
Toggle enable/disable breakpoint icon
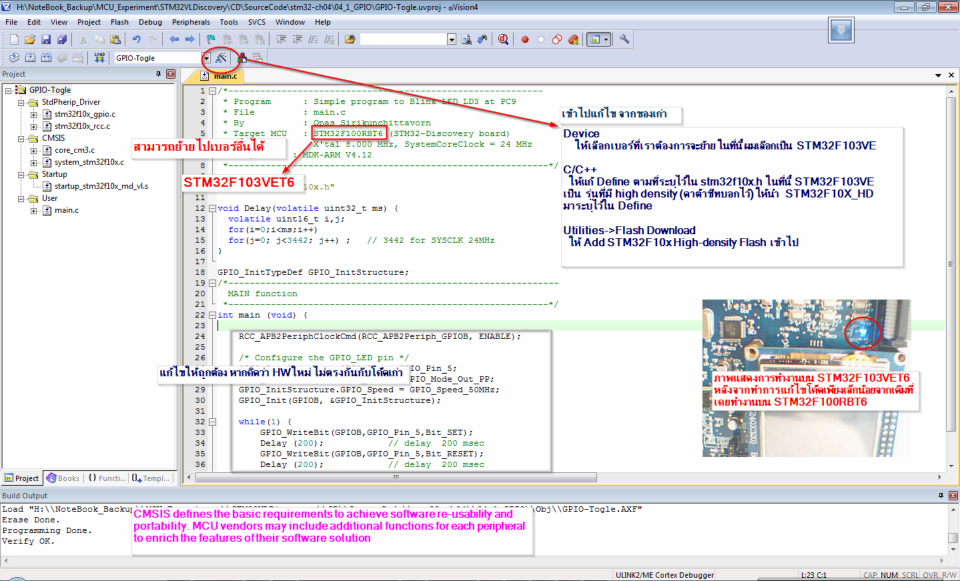pyautogui.click(x=541, y=40)
